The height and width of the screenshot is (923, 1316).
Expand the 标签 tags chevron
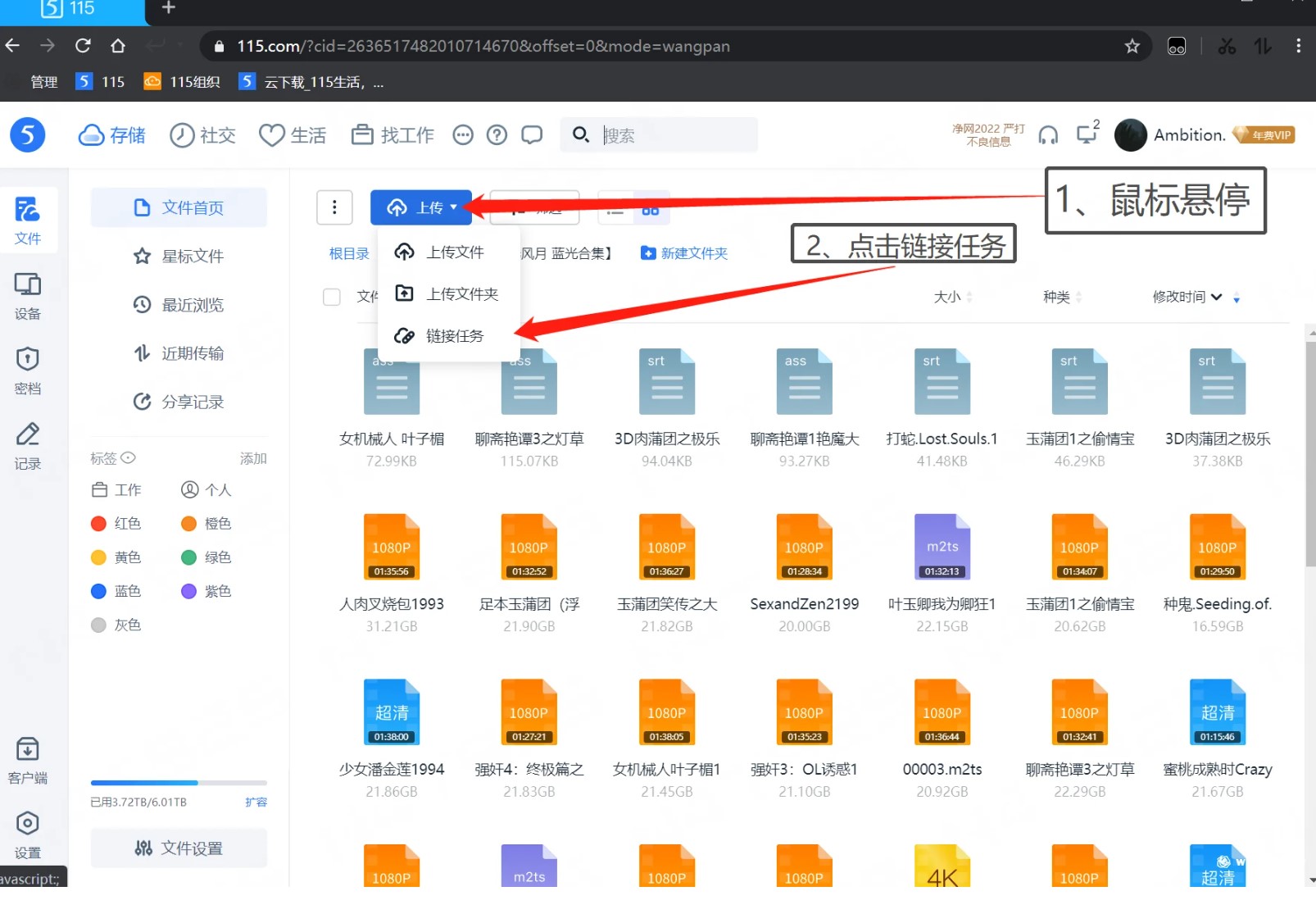(128, 457)
